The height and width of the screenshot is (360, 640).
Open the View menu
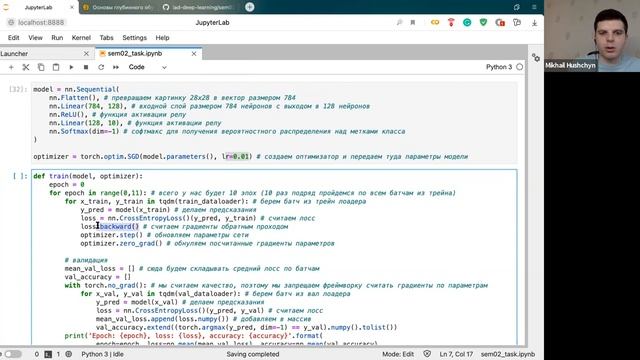click(x=36, y=38)
